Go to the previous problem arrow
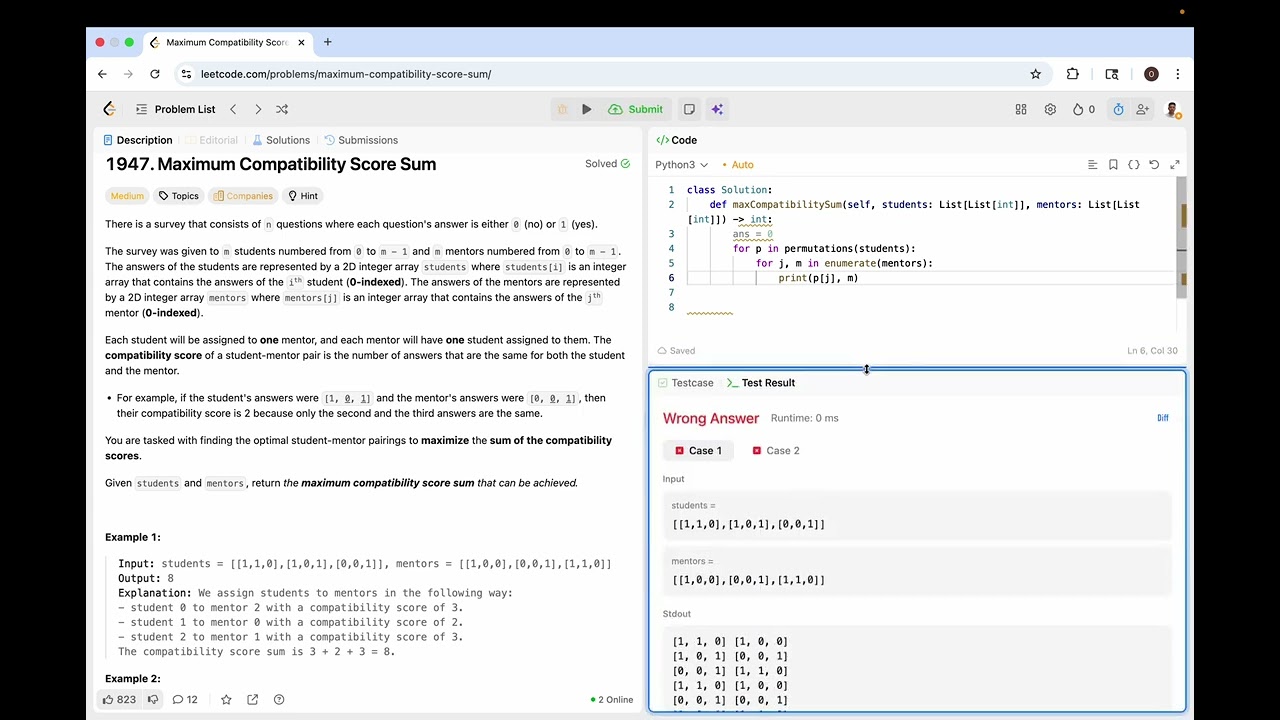 click(233, 109)
